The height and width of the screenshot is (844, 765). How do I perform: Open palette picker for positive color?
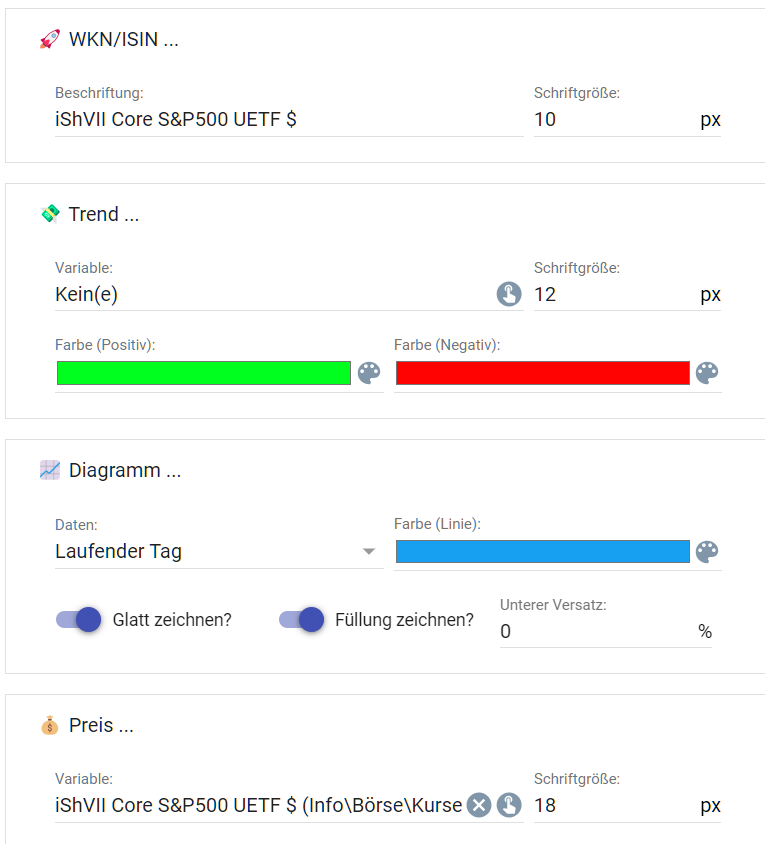pos(369,373)
